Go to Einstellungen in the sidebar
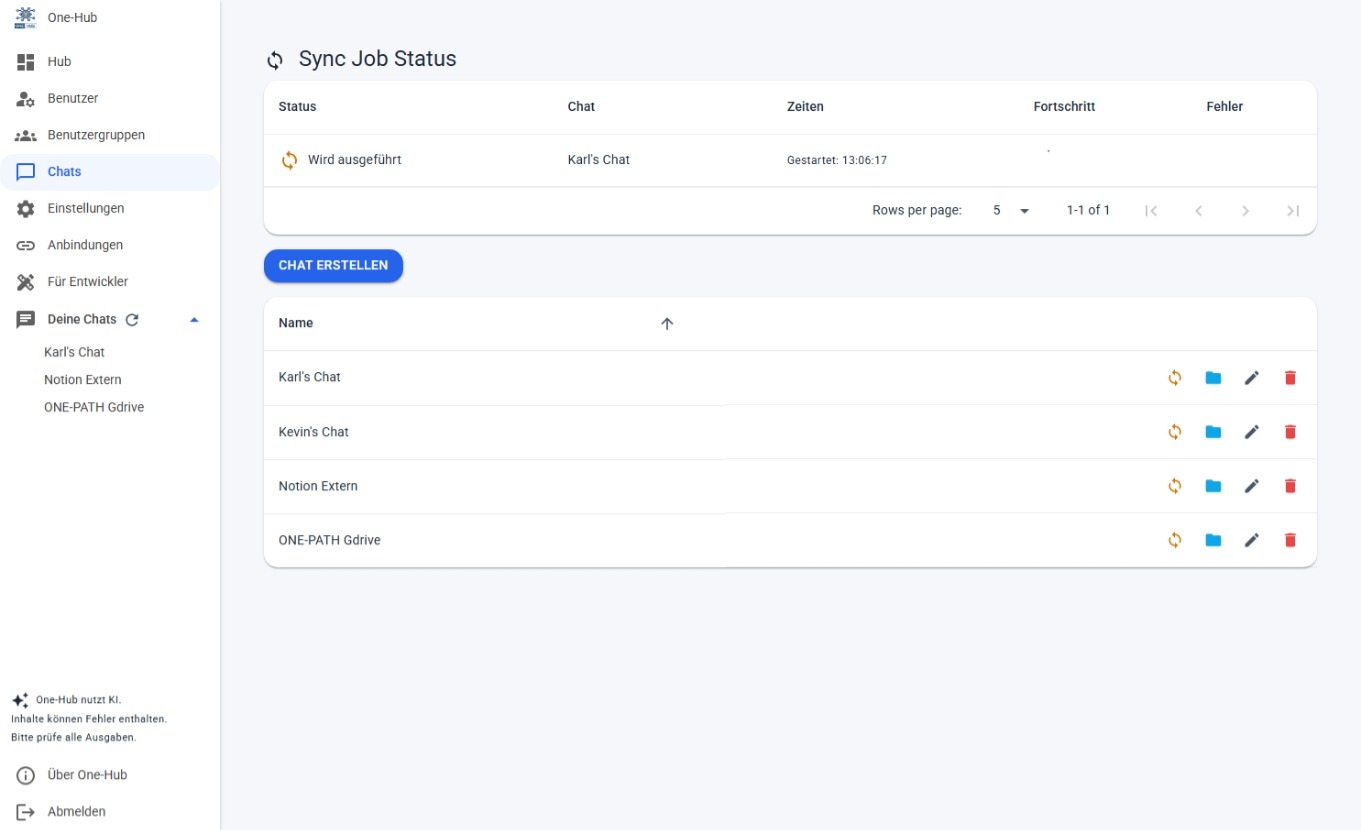This screenshot has width=1361, height=830. (x=85, y=209)
